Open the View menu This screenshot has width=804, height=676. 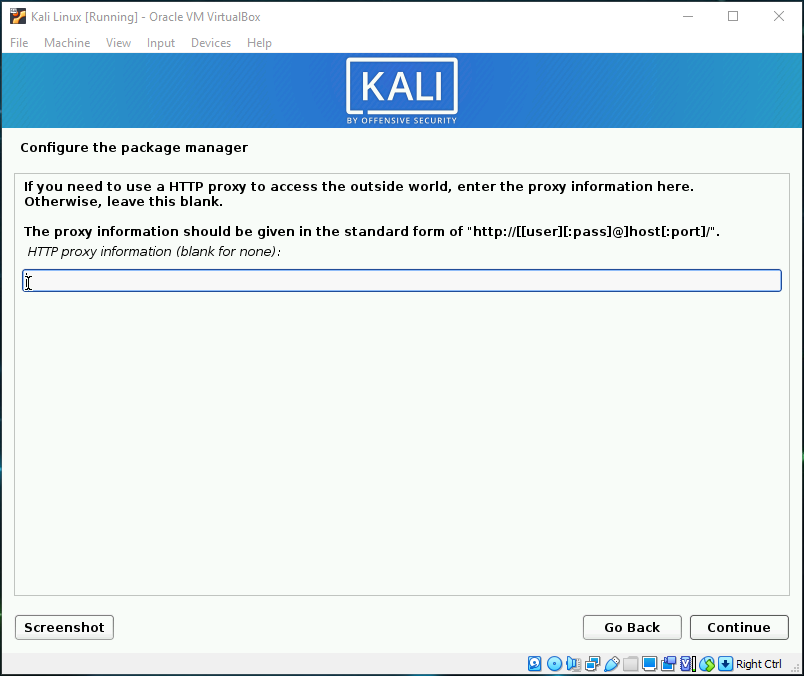[x=118, y=43]
